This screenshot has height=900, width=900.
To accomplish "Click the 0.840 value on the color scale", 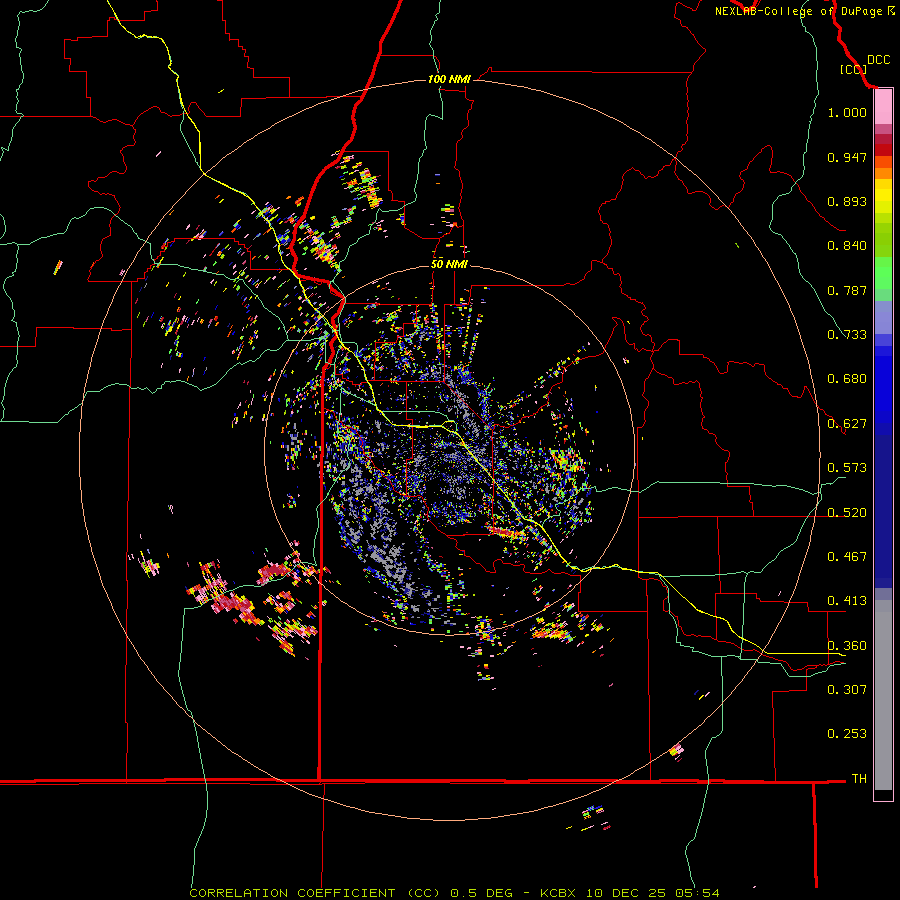I will coord(847,246).
